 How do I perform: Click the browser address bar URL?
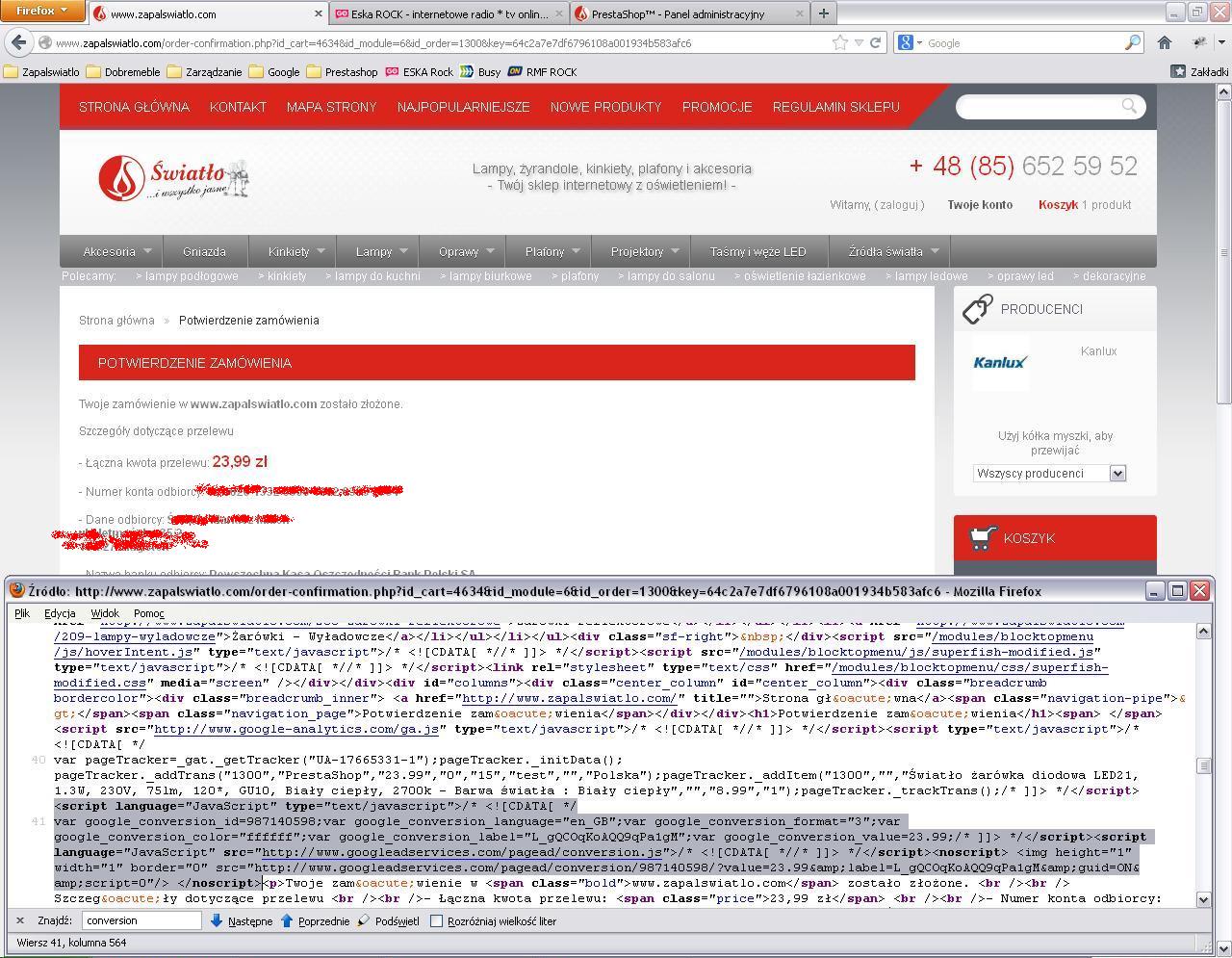pos(373,42)
